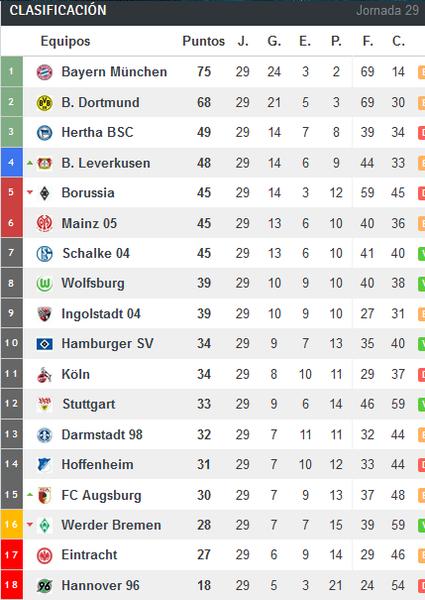The width and height of the screenshot is (425, 600).
Task: Open the Ingolstadt 04 team link
Action: coord(101,314)
